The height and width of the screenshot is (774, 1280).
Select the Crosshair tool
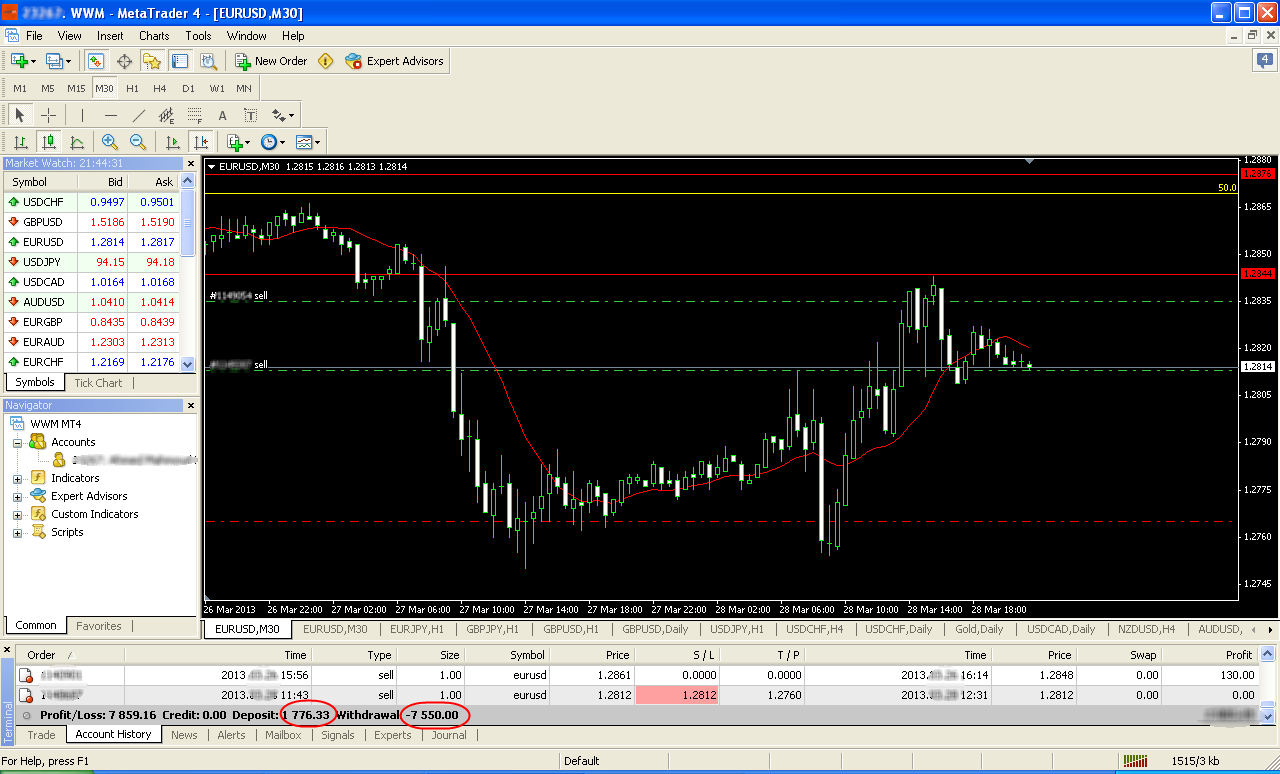pyautogui.click(x=48, y=115)
